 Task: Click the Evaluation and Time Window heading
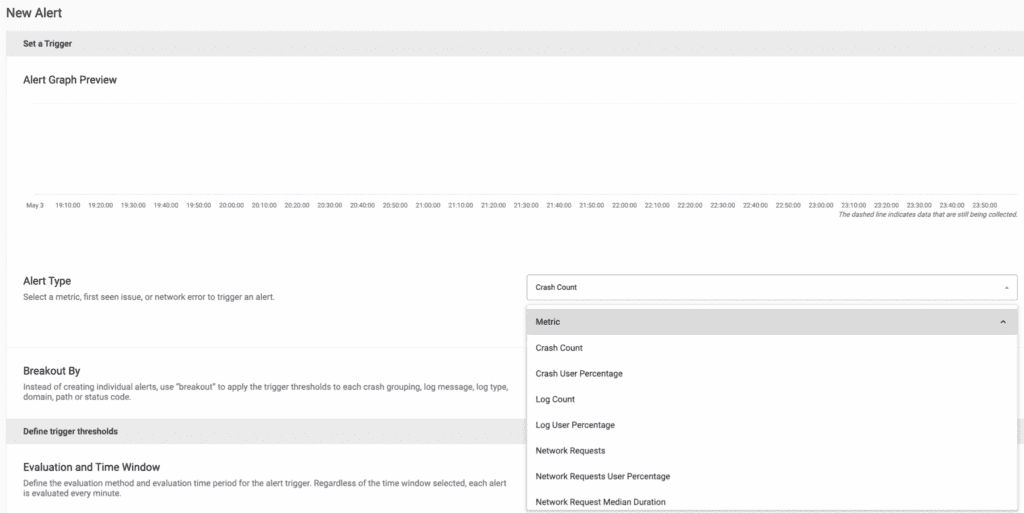click(91, 467)
